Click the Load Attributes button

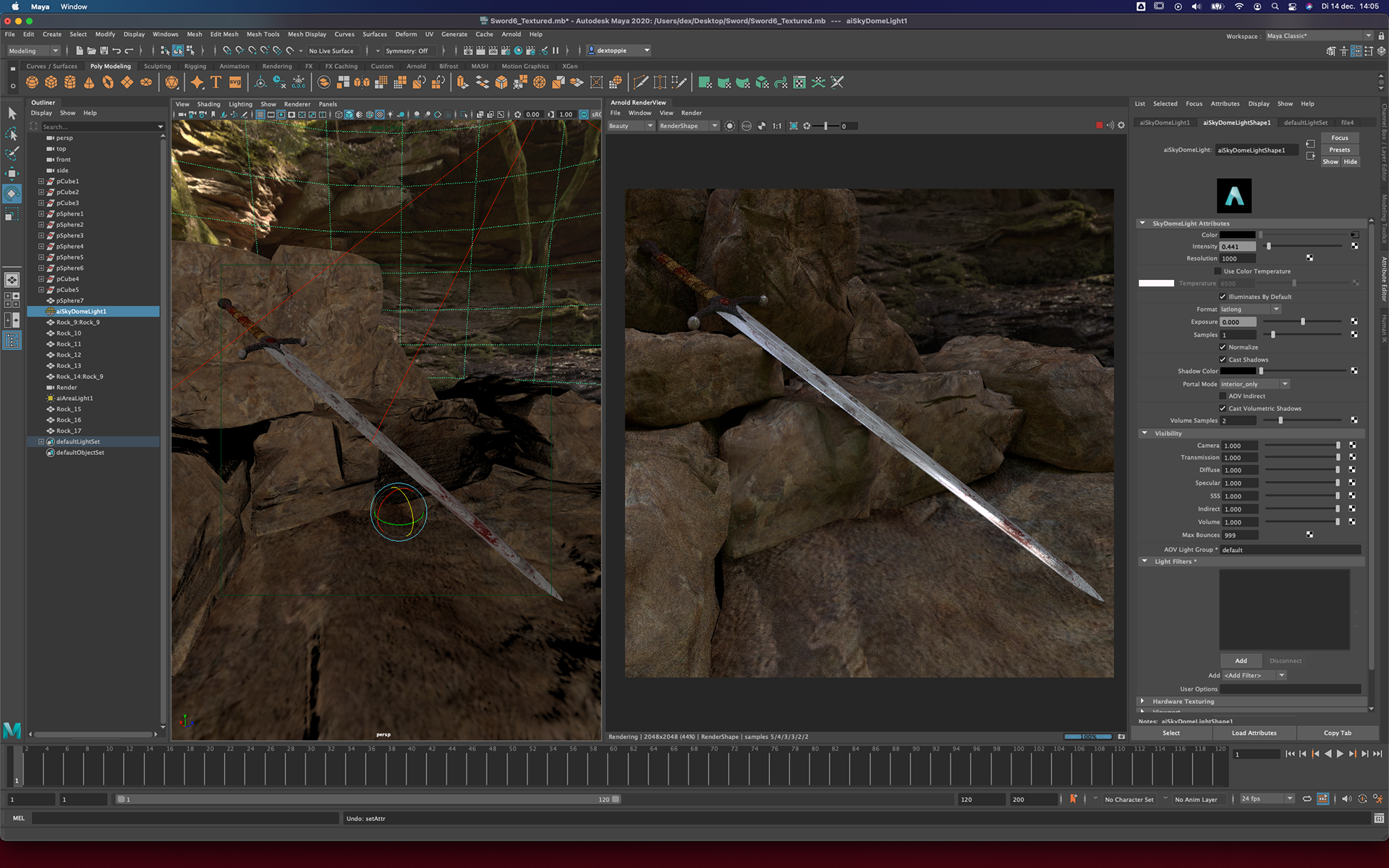tap(1254, 733)
